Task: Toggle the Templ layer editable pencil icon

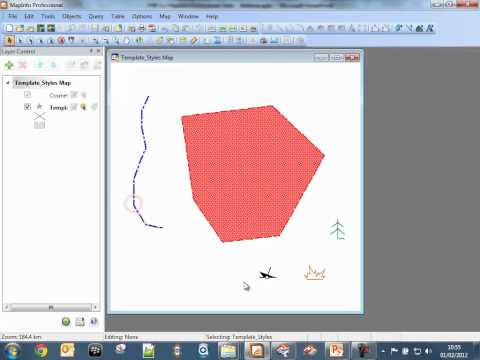Action: pyautogui.click(x=74, y=107)
